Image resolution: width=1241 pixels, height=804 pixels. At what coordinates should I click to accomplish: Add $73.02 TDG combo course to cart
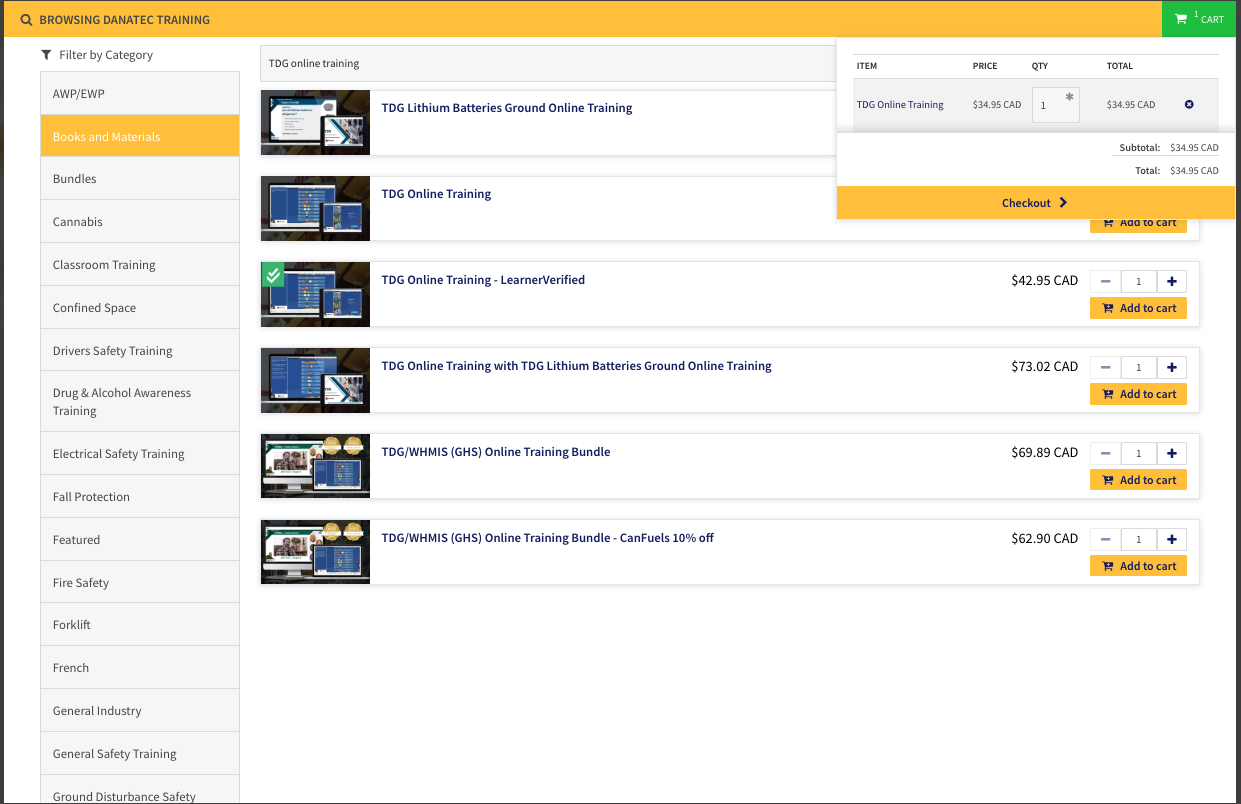click(1138, 394)
